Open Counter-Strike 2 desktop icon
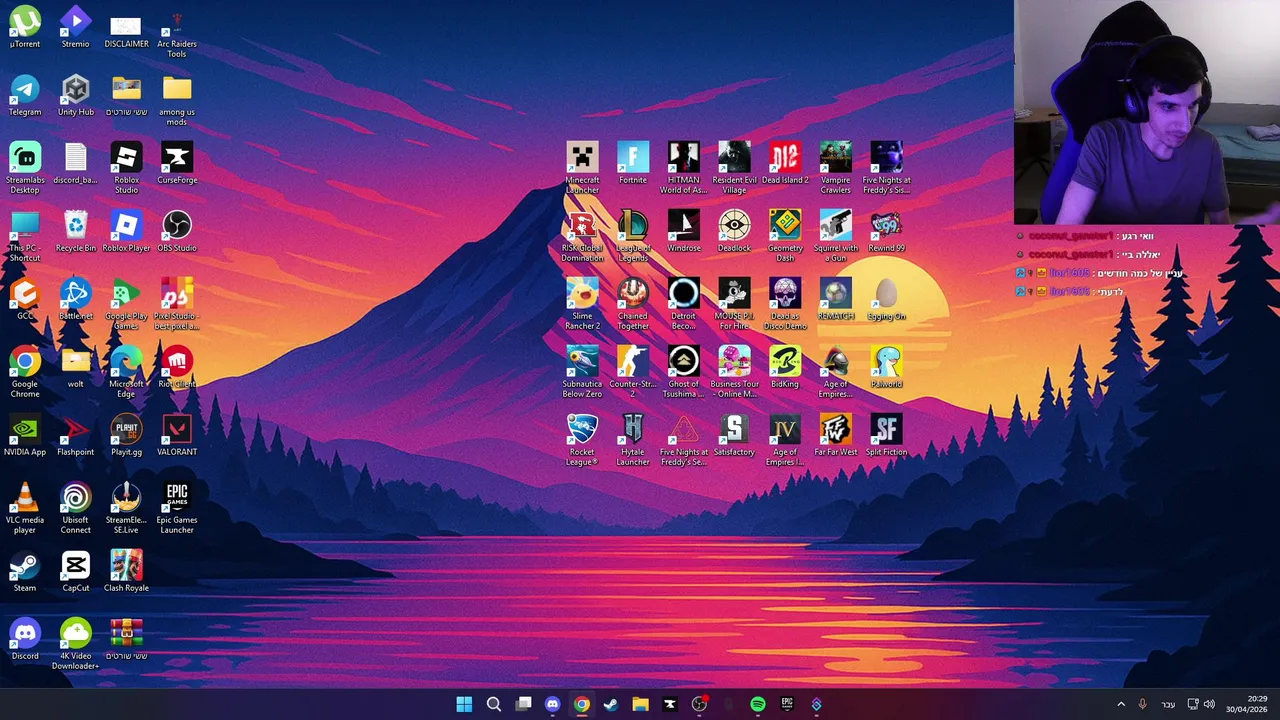 (633, 372)
